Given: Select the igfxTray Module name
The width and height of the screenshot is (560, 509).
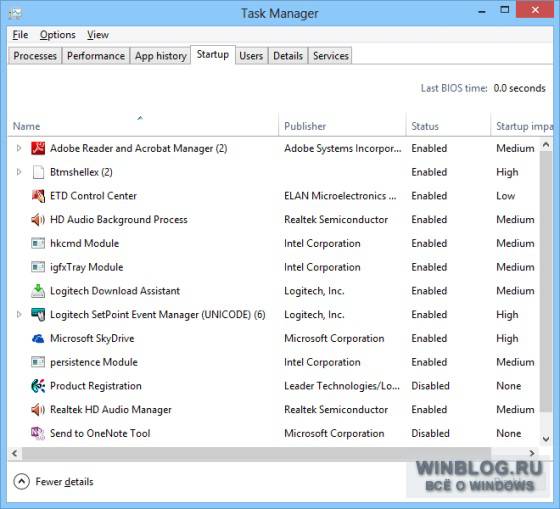Looking at the screenshot, I should click(87, 267).
